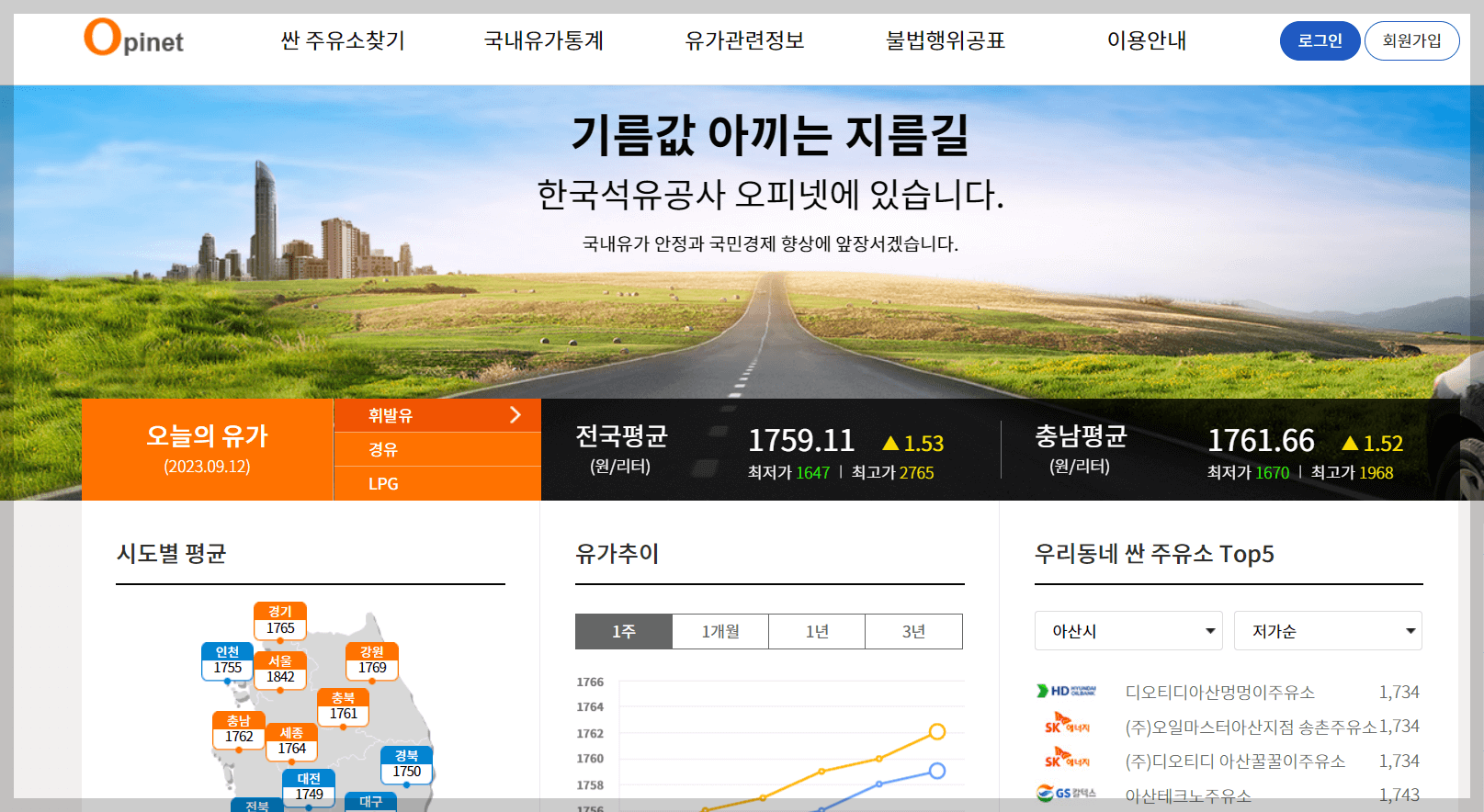Click SK logo beside 아산꿀꿀이주유소
This screenshot has height=812, width=1484.
[x=1067, y=758]
